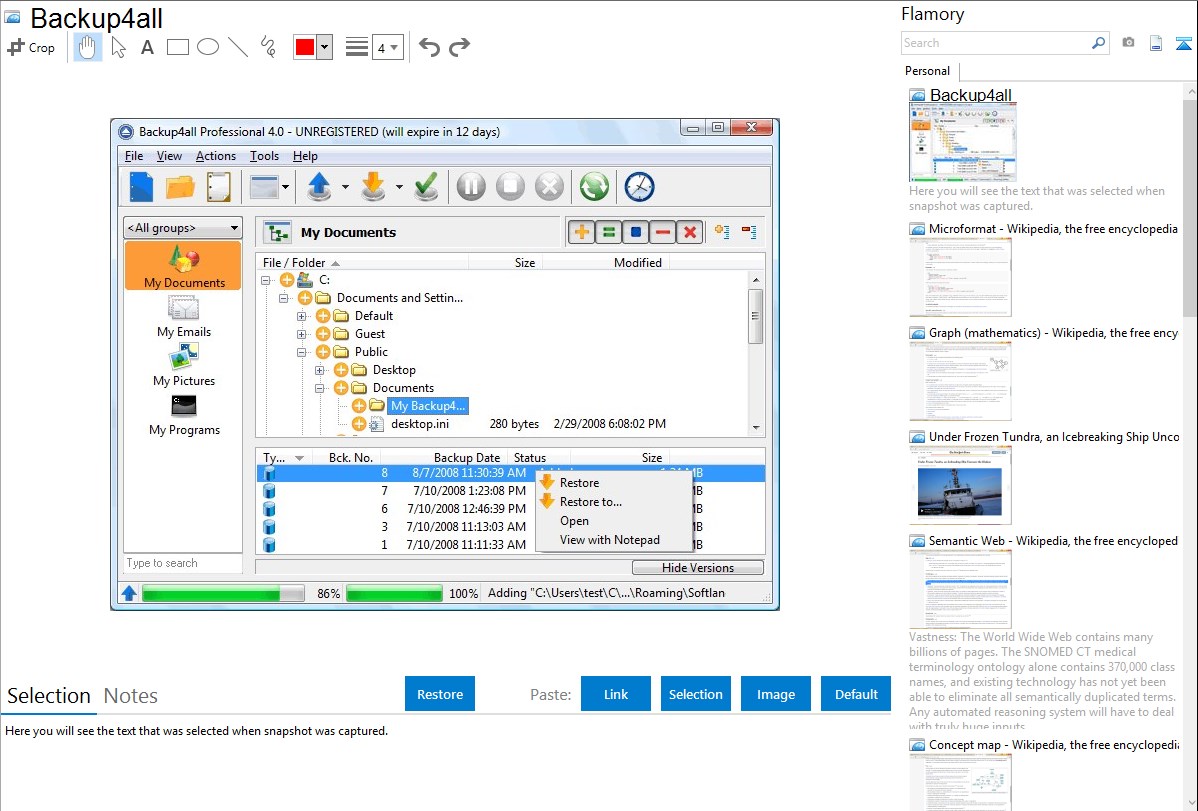Viewport: 1198px width, 811px height.
Task: Open the Backup4all snapshot thumbnail
Action: (x=963, y=142)
